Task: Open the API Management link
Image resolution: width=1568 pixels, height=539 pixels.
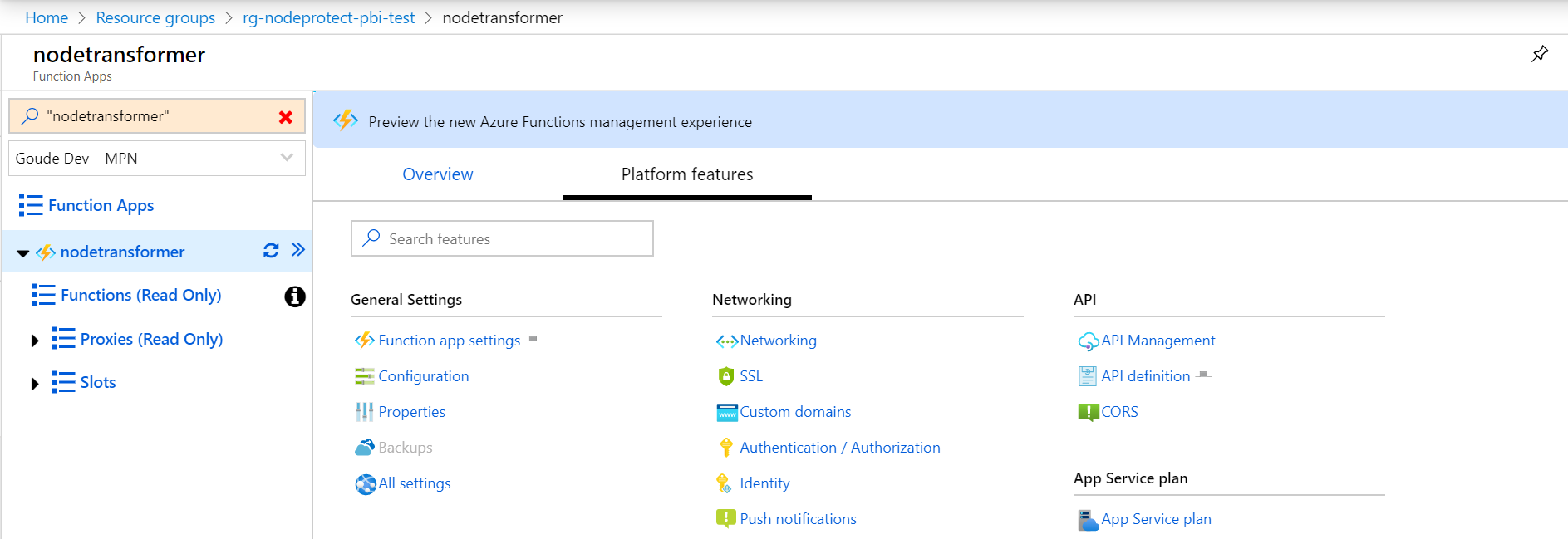Action: tap(1158, 341)
